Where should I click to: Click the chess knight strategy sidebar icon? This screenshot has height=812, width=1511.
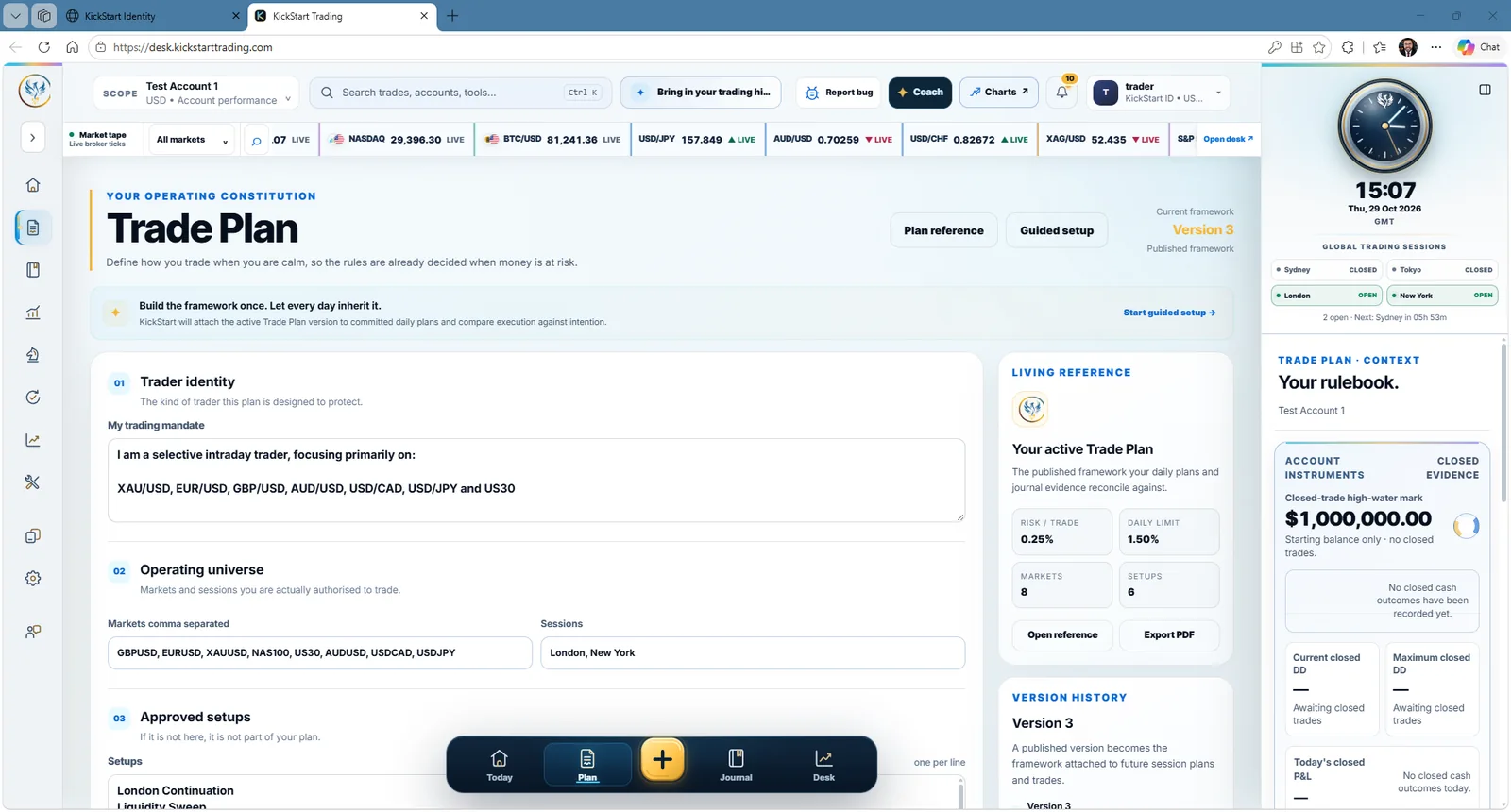click(33, 355)
